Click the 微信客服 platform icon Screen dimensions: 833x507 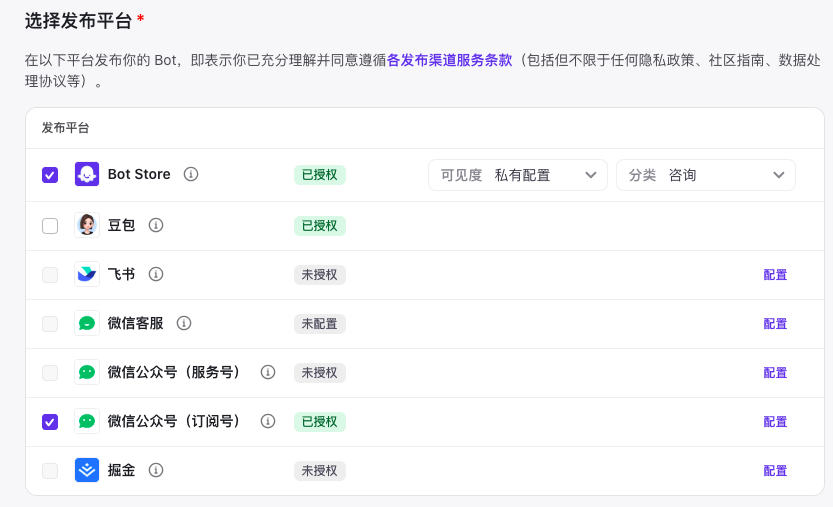point(87,323)
